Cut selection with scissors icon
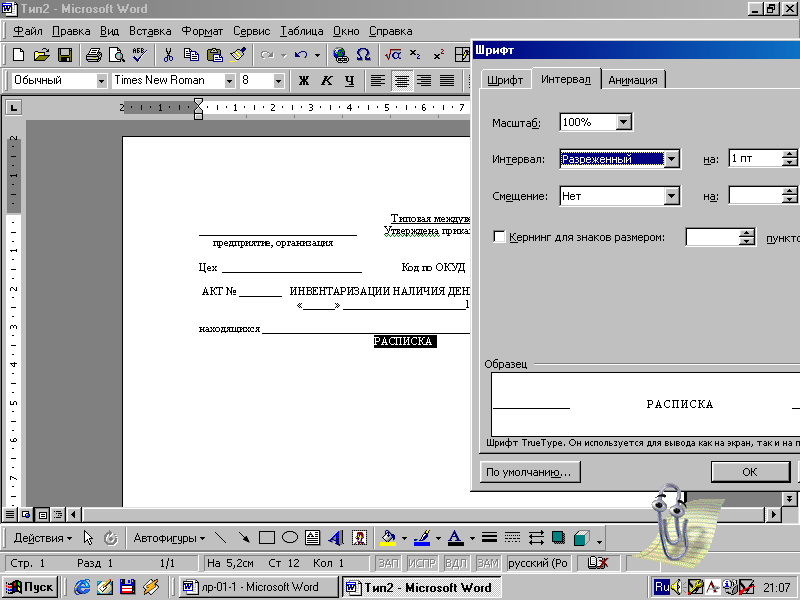This screenshot has width=800, height=600. 168,55
